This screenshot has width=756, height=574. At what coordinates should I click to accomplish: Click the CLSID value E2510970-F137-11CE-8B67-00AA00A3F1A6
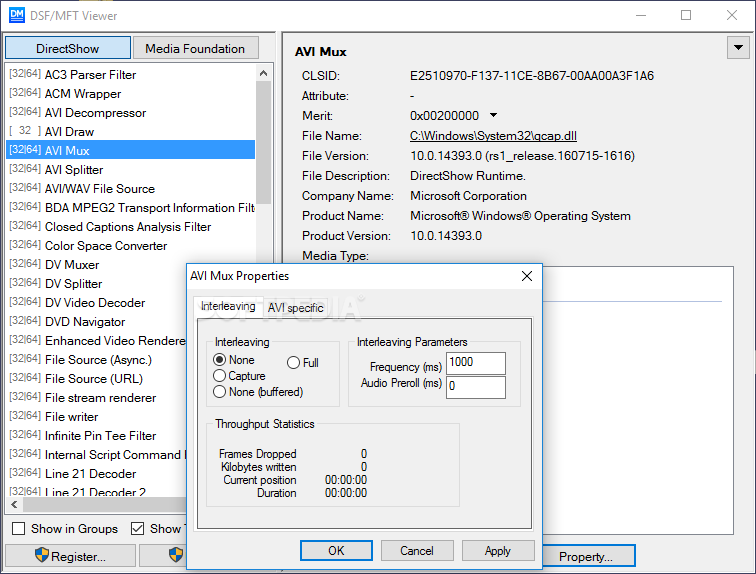coord(532,76)
